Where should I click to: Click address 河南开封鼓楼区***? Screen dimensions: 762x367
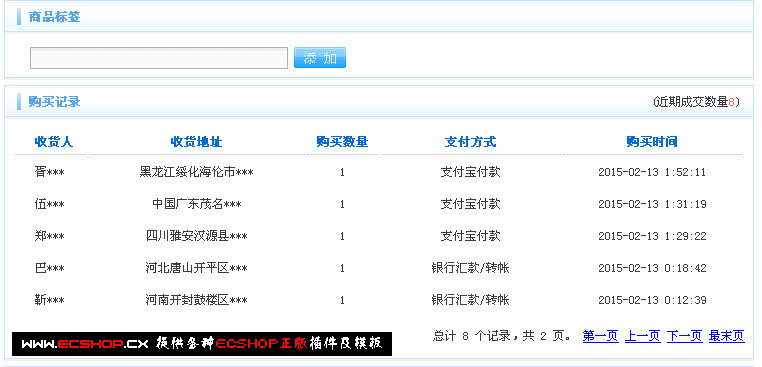(196, 300)
